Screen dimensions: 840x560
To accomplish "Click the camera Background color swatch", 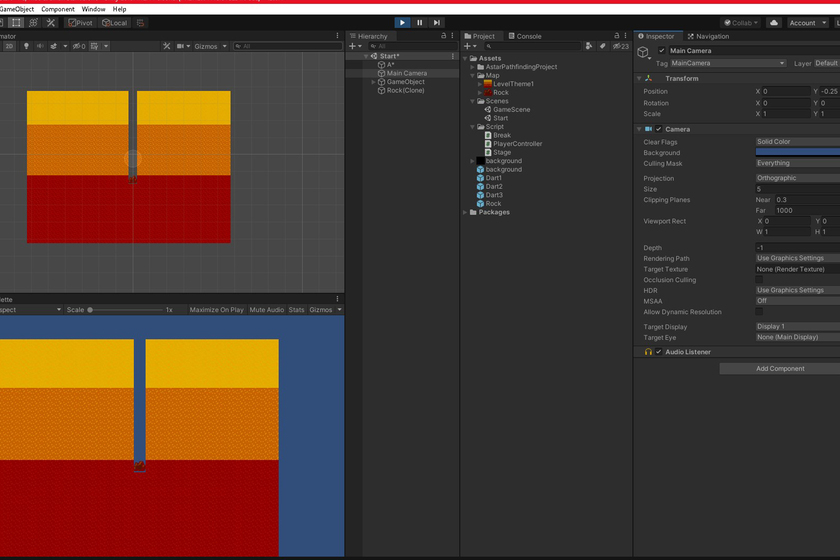I will click(797, 152).
